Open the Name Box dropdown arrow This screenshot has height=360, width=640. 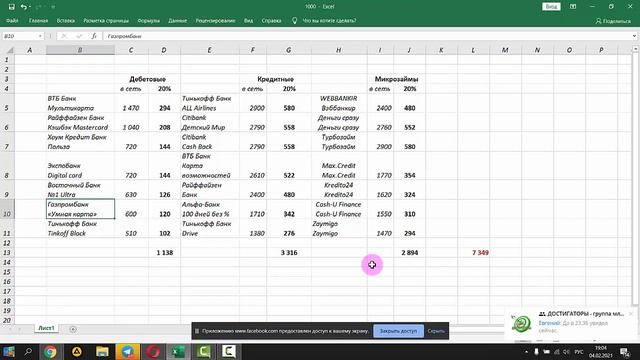pos(40,36)
